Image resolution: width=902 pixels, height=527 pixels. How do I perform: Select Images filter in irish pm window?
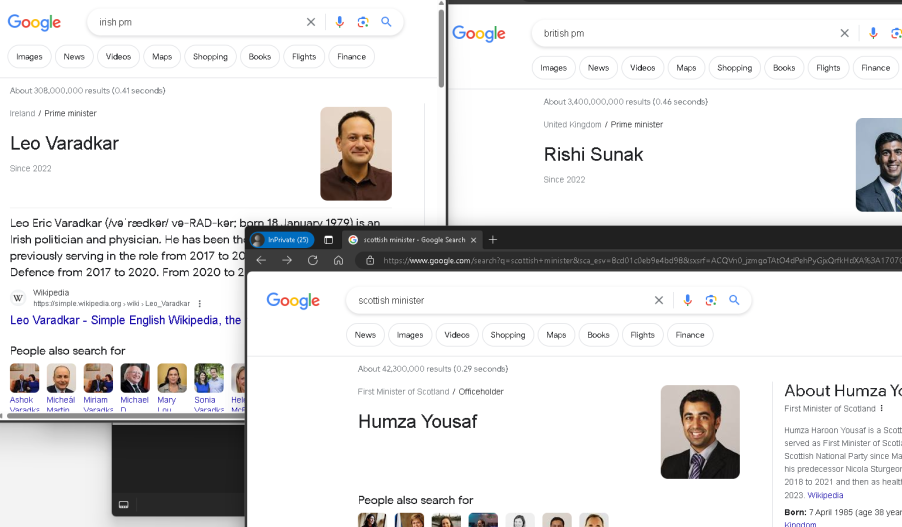point(29,56)
